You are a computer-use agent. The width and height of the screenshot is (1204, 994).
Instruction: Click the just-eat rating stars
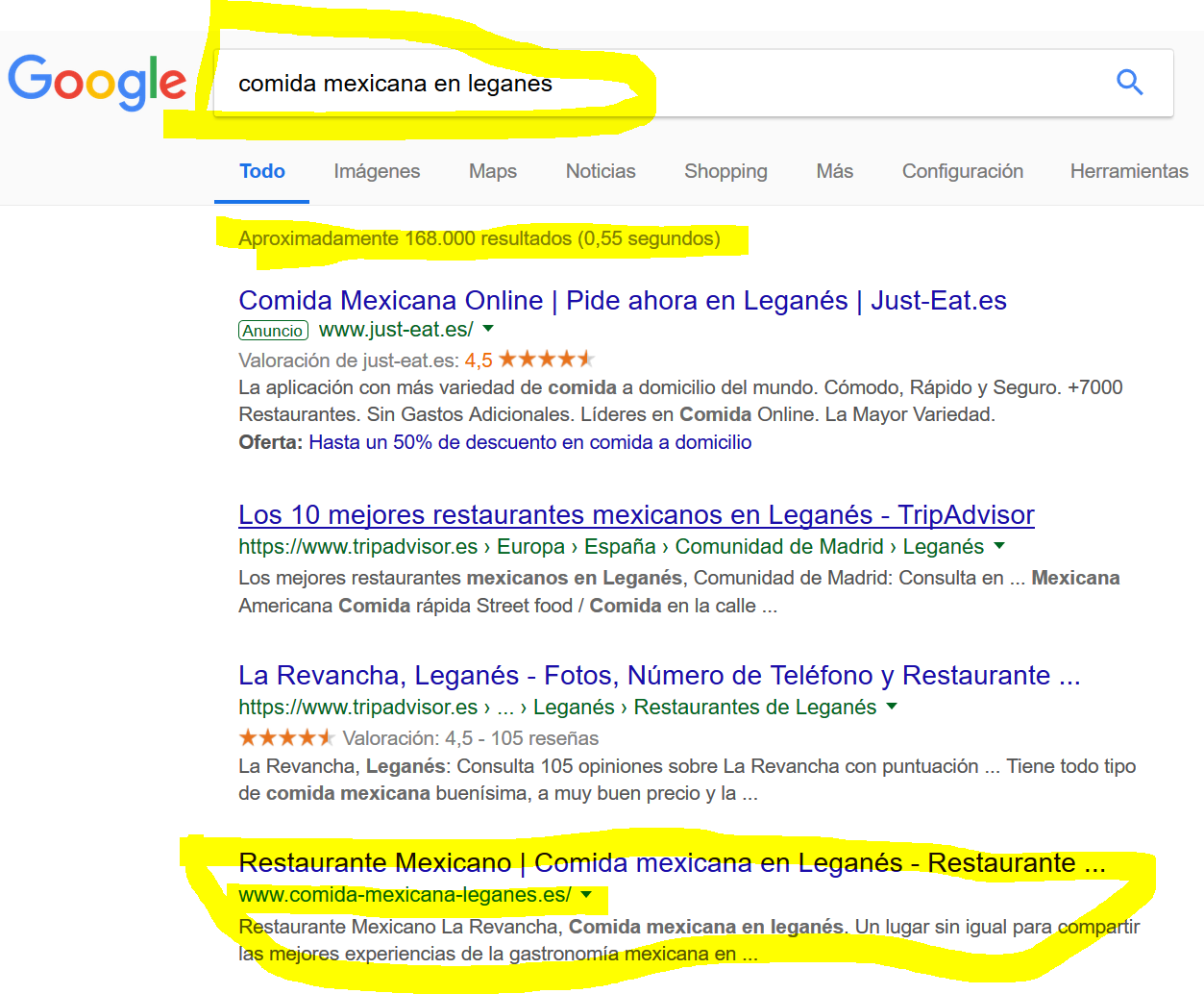coord(547,359)
